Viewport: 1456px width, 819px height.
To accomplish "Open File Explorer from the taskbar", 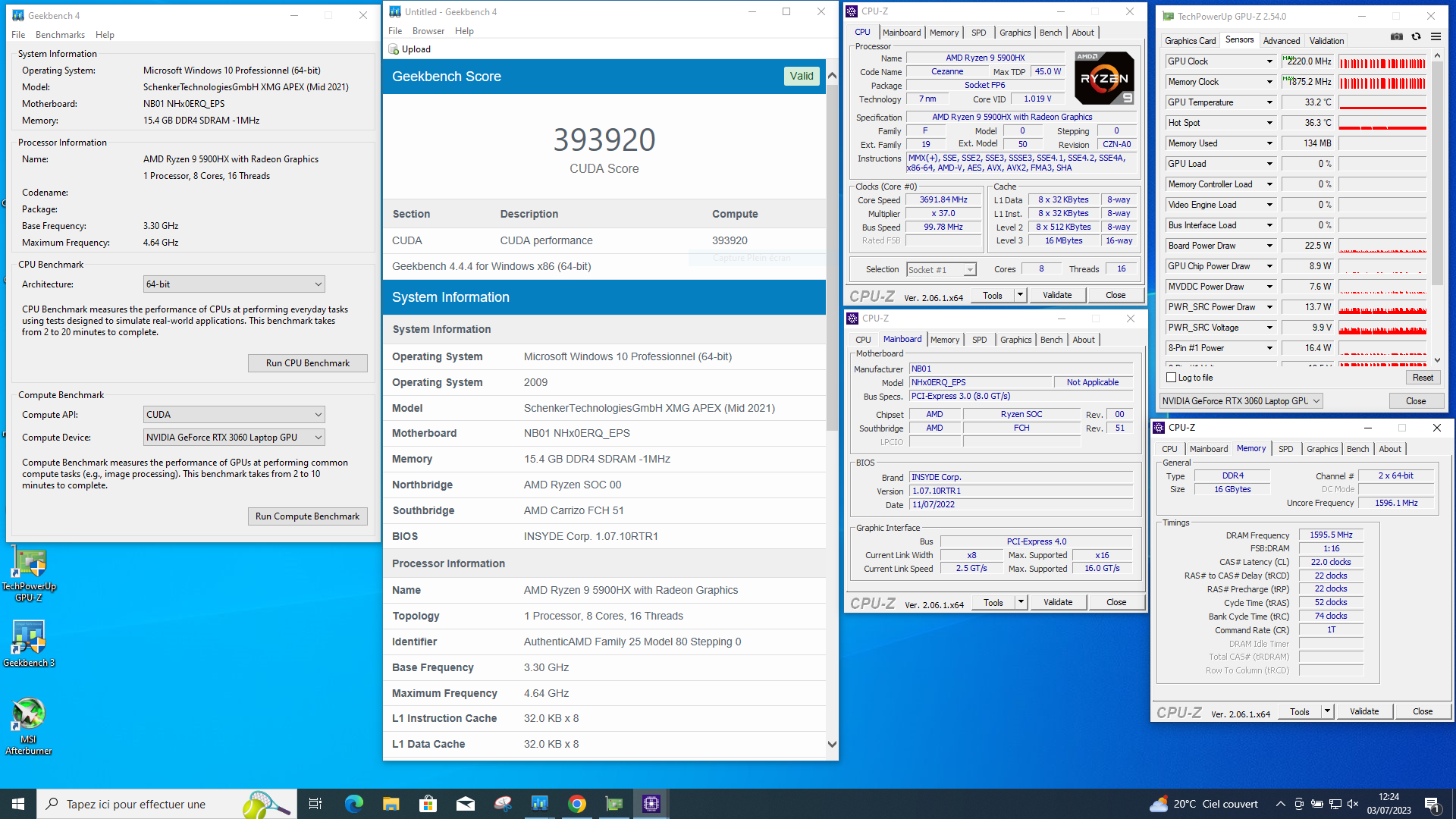I will click(391, 804).
